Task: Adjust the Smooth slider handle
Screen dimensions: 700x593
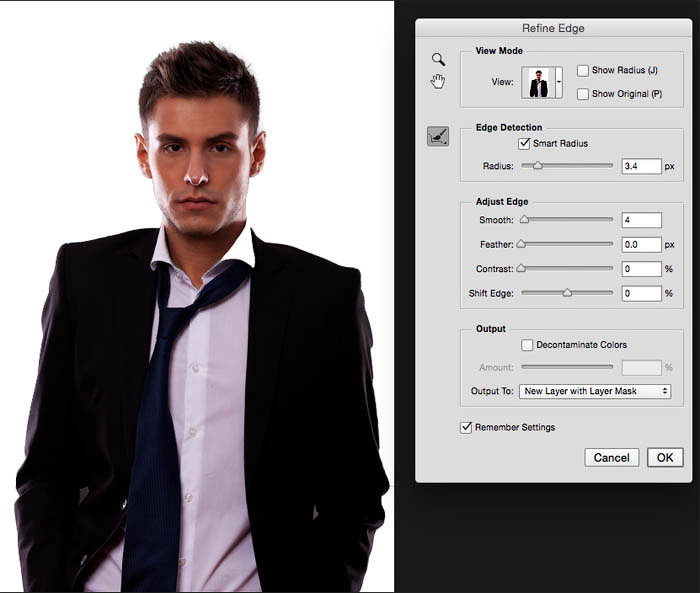Action: click(x=525, y=220)
